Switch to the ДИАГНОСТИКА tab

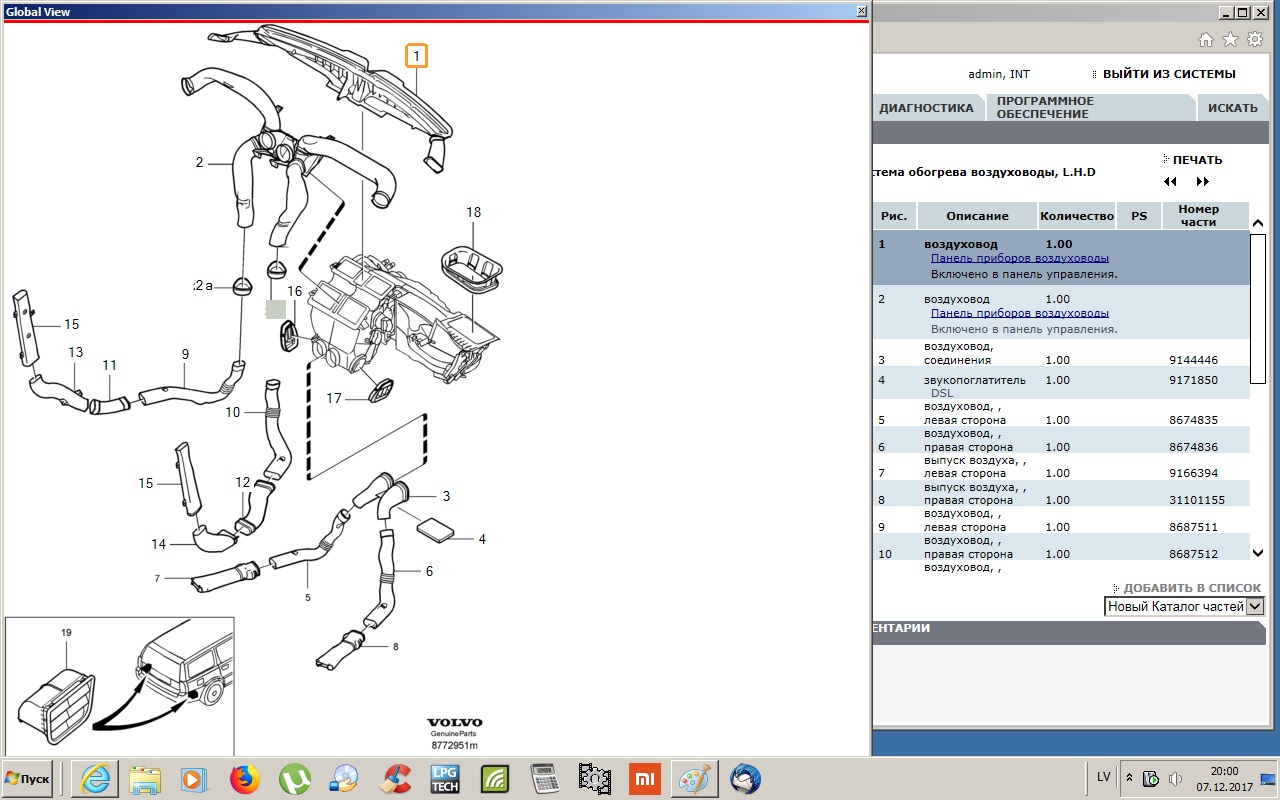(x=925, y=108)
